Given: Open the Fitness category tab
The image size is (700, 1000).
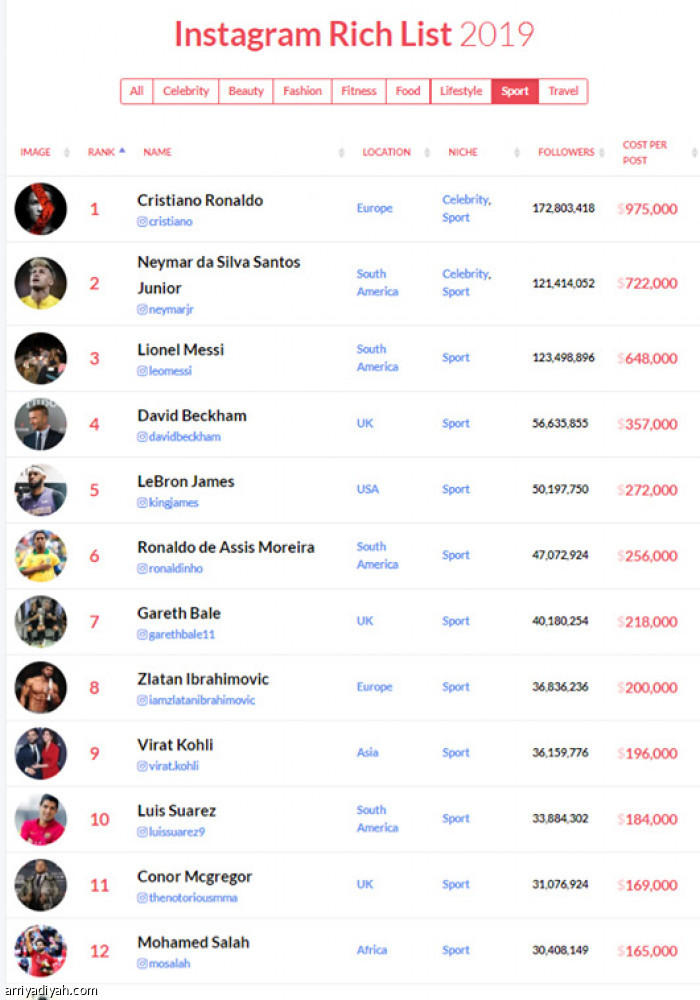Looking at the screenshot, I should click(x=359, y=91).
